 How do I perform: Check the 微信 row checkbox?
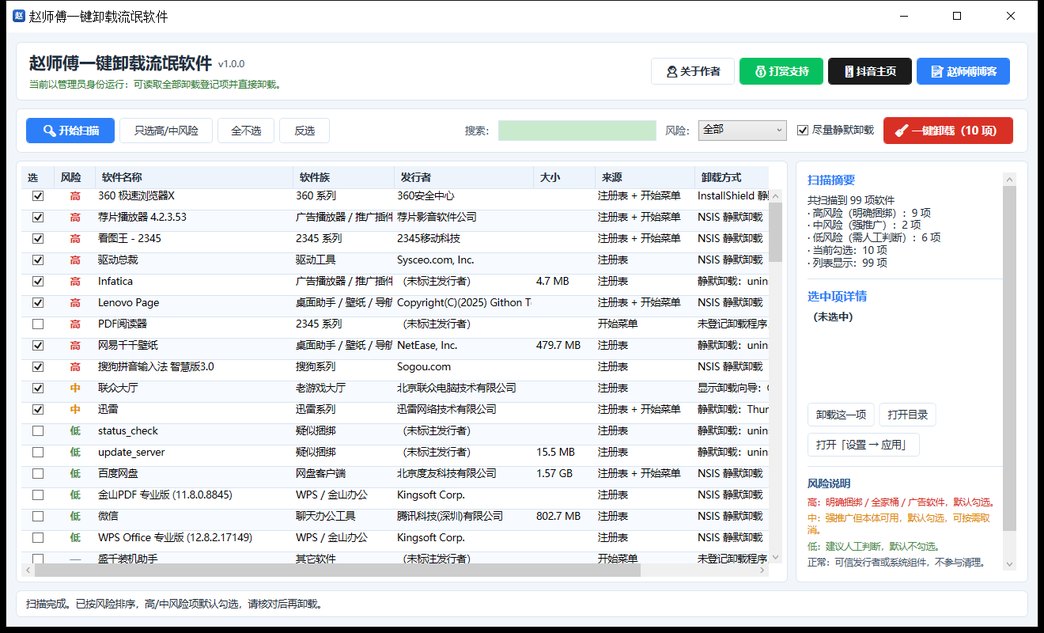click(x=38, y=516)
